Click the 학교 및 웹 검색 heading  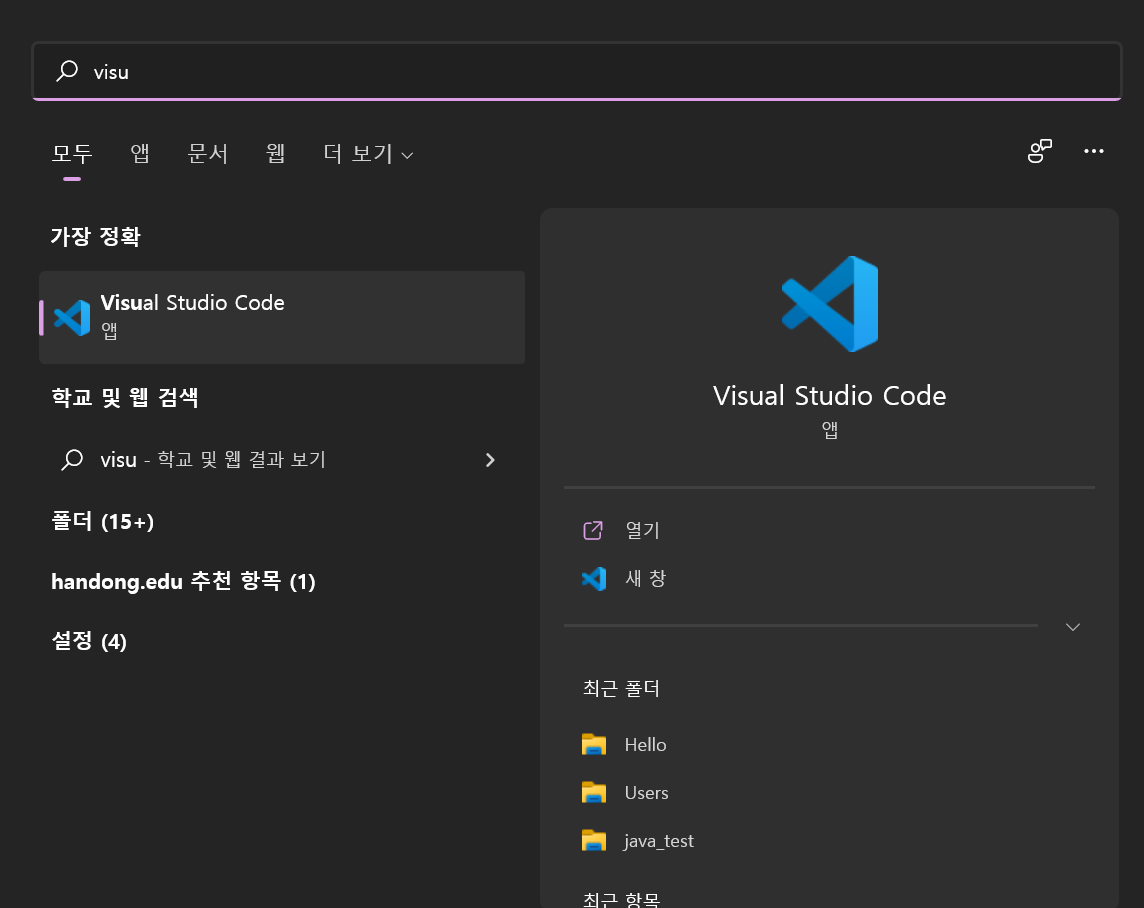[125, 397]
